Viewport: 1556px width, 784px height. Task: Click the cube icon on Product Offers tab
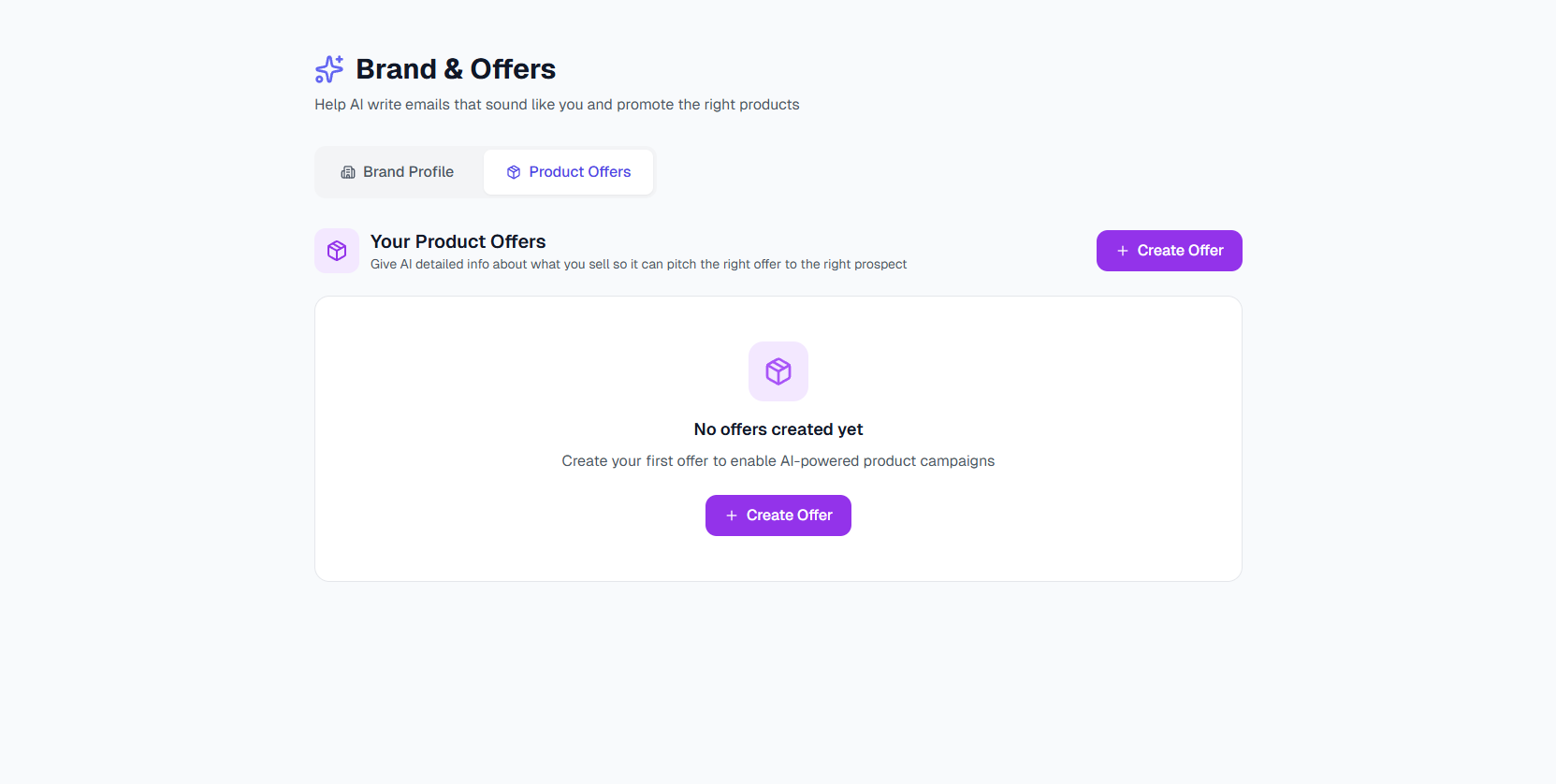pyautogui.click(x=513, y=171)
